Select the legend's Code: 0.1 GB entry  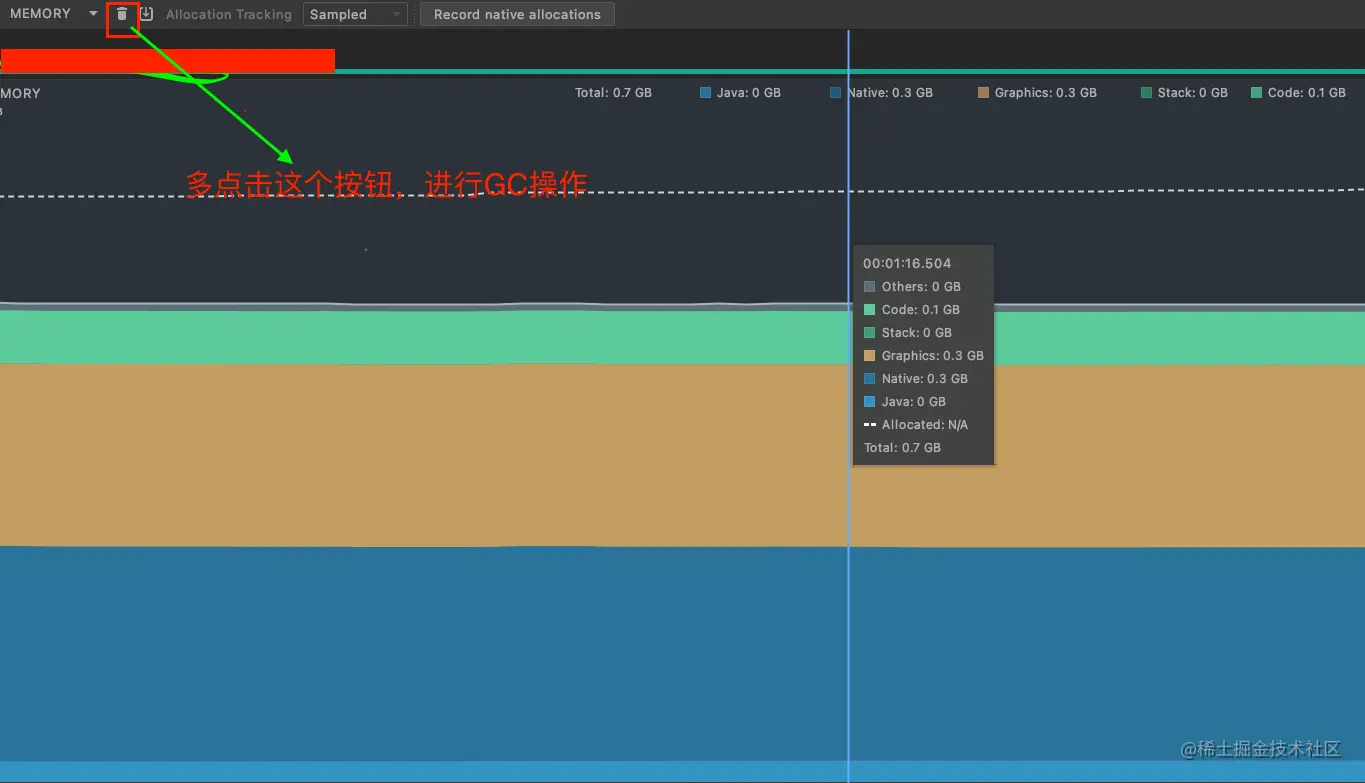1298,93
